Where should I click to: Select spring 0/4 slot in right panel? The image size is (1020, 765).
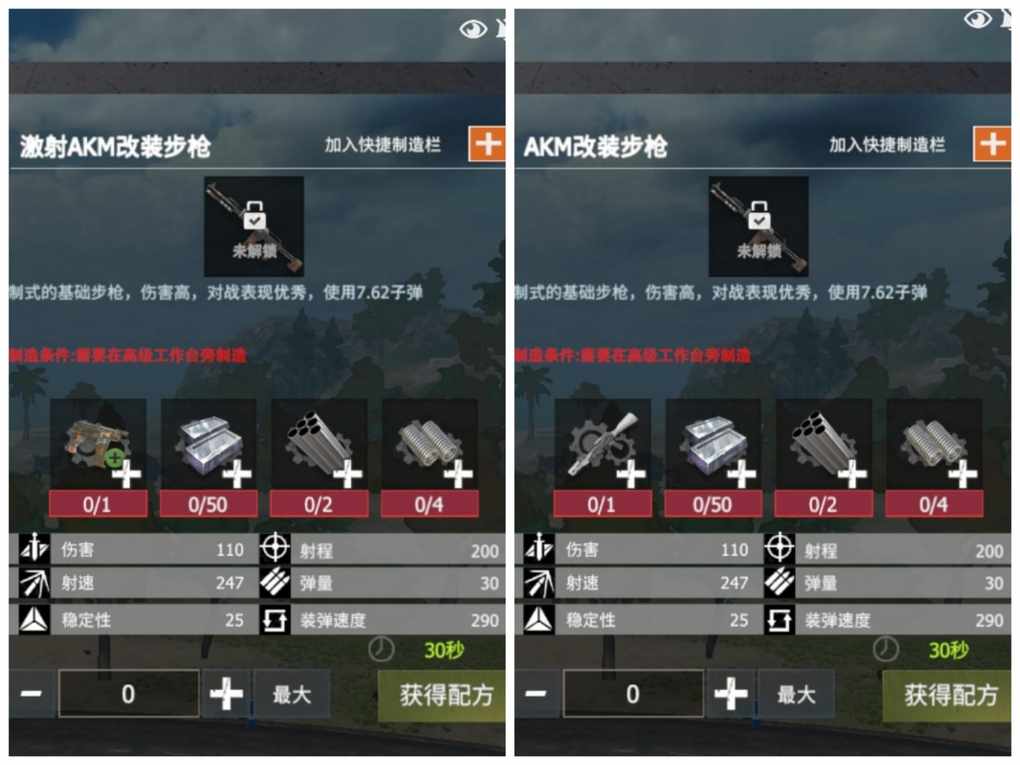click(935, 457)
